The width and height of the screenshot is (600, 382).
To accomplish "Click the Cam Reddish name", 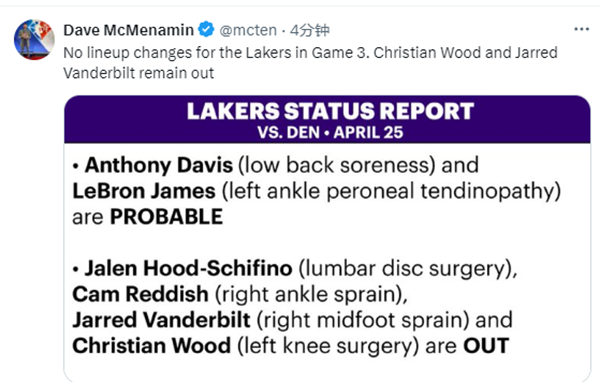I will [140, 294].
